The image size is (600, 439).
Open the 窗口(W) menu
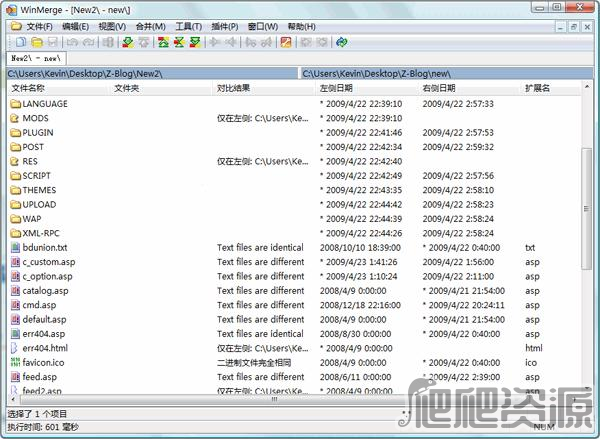pyautogui.click(x=262, y=27)
